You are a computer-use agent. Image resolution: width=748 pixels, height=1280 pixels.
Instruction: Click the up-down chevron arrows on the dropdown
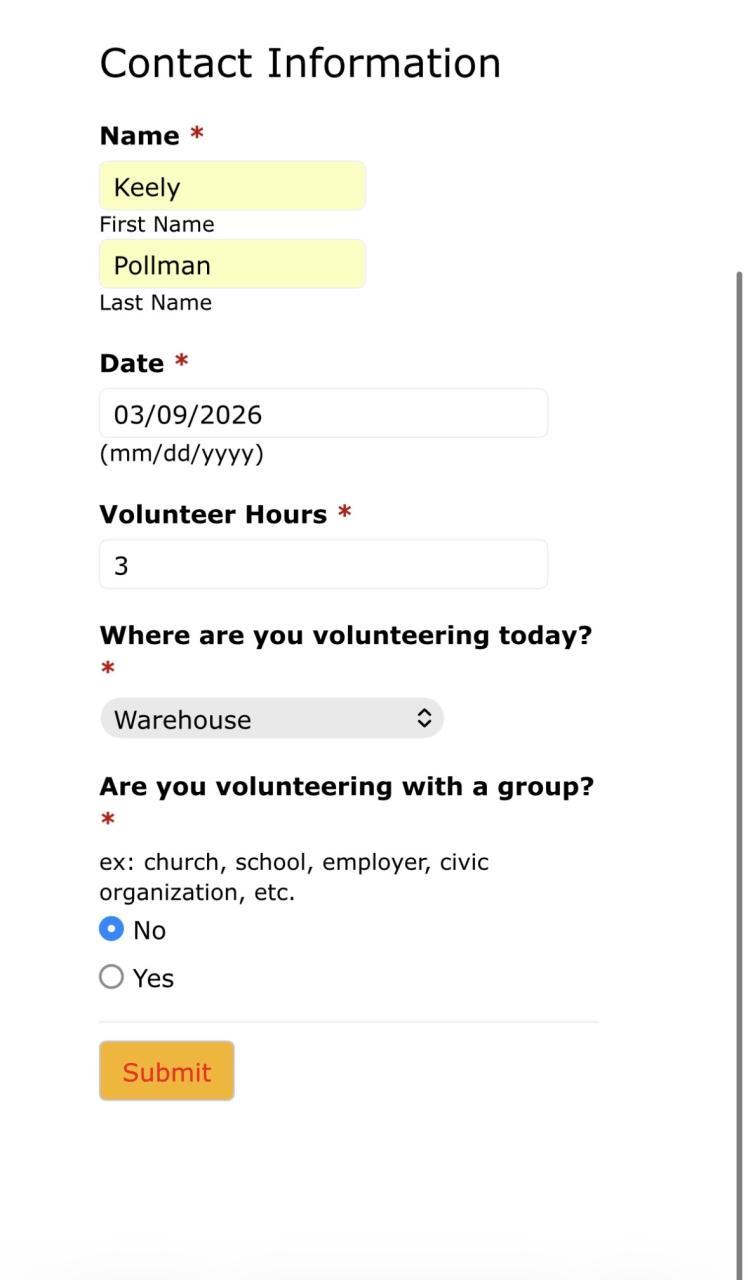pyautogui.click(x=424, y=719)
